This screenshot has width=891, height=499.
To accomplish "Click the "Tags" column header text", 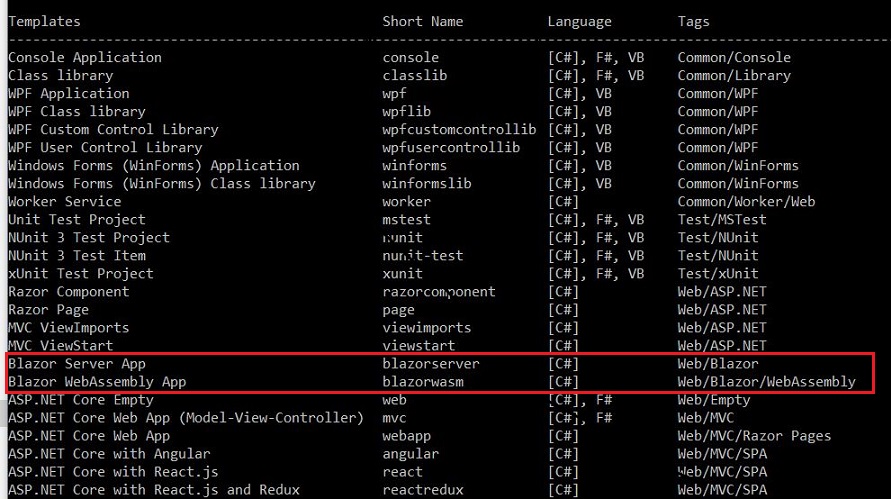I will [x=693, y=22].
